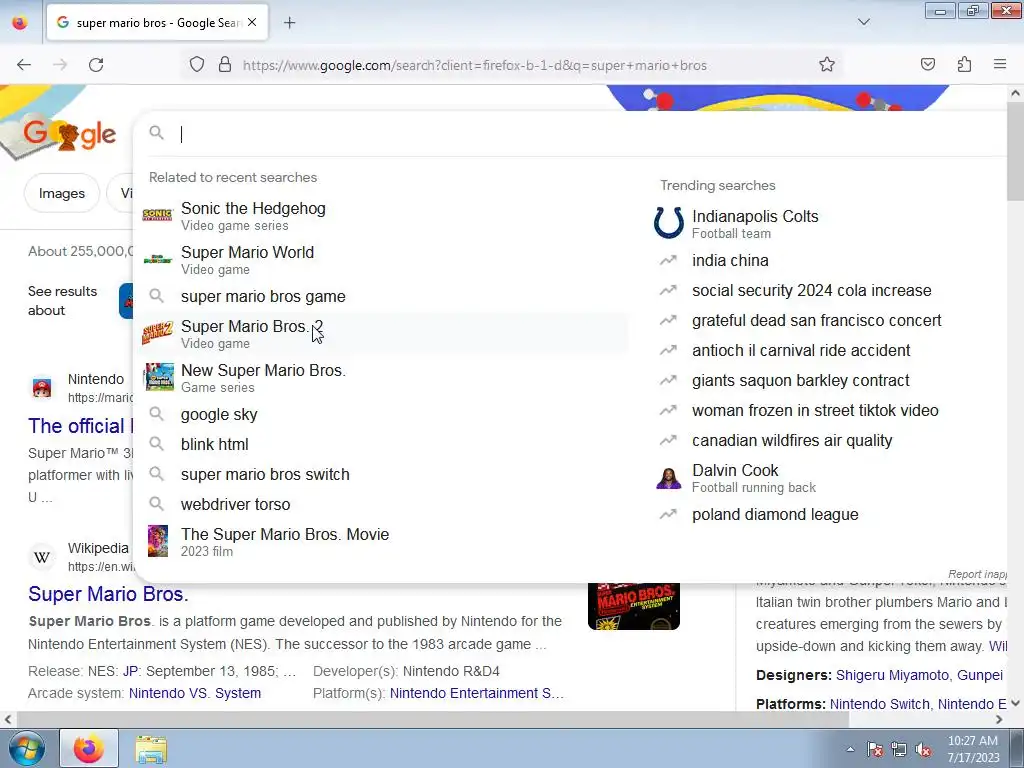This screenshot has width=1024, height=768.
Task: Bookmark this page with the star icon
Action: click(827, 65)
